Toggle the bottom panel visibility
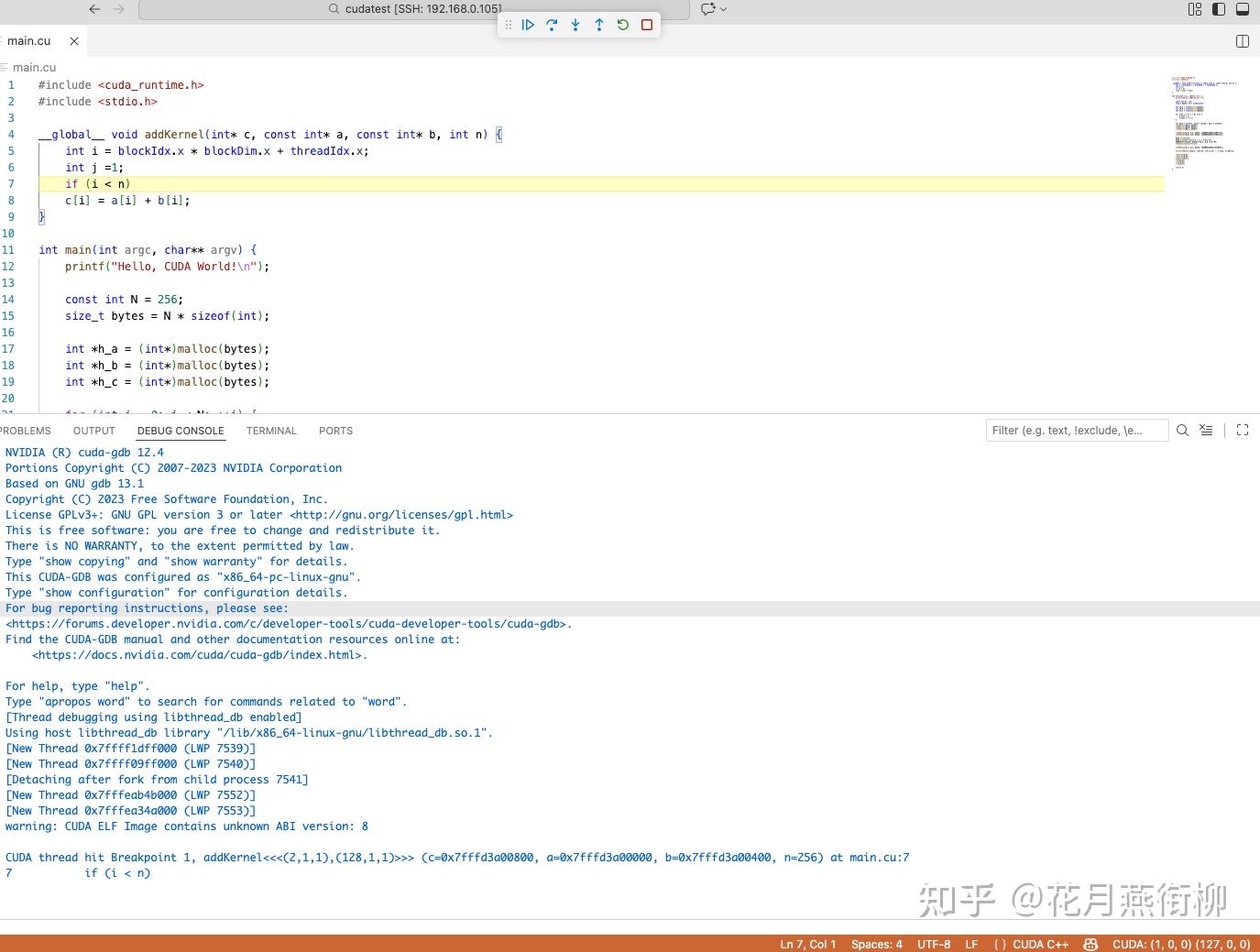Viewport: 1260px width, 952px height. tap(1243, 9)
